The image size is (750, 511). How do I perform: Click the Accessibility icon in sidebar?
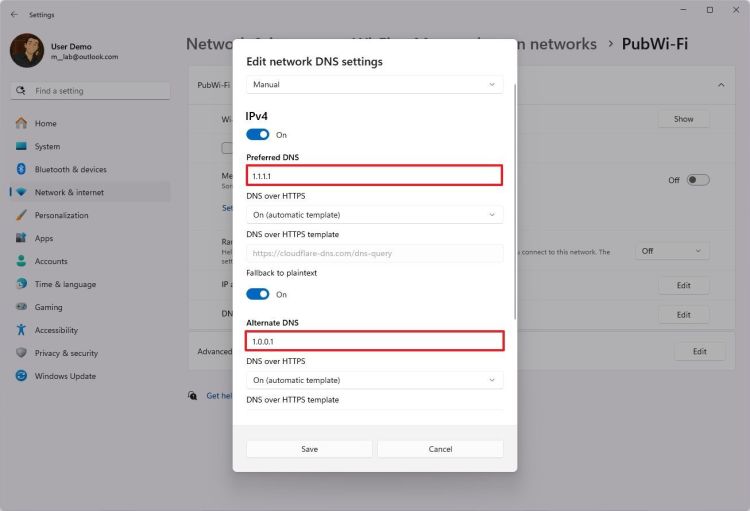click(x=20, y=330)
